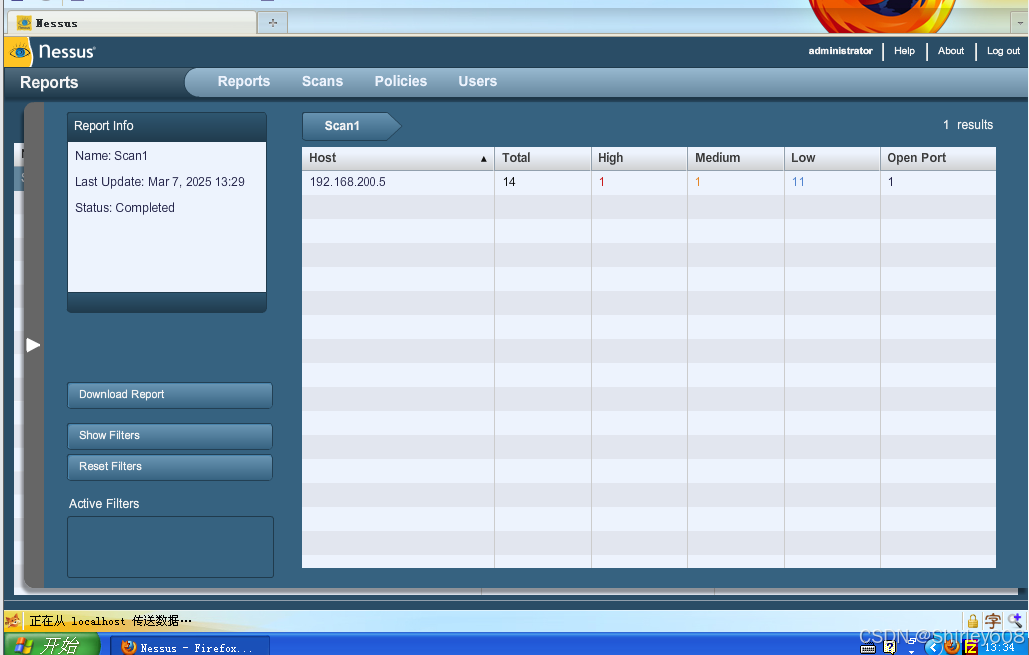Click the 13:34 taskbar clock
This screenshot has height=655, width=1029.
pyautogui.click(x=999, y=648)
